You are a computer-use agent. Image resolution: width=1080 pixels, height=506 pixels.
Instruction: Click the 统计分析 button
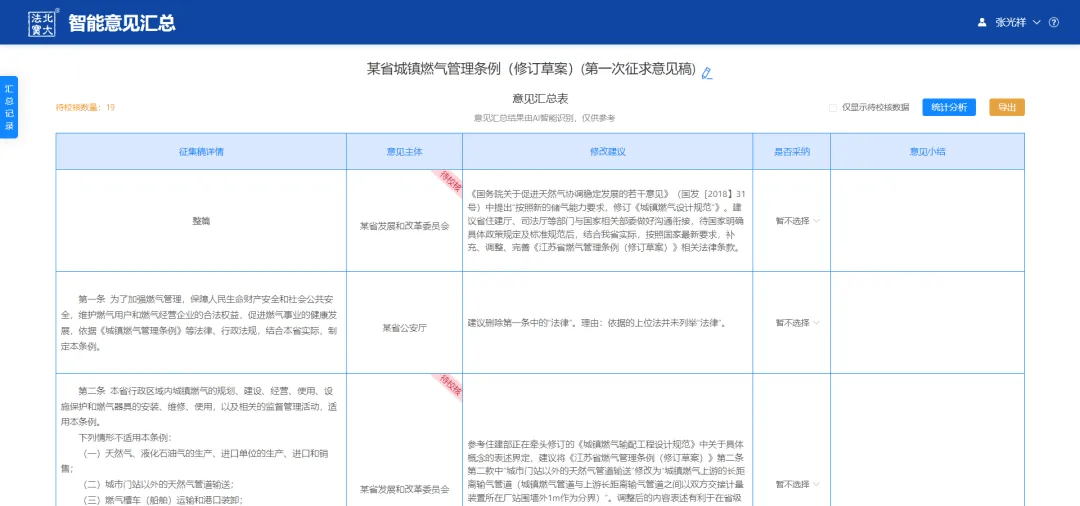click(x=948, y=107)
